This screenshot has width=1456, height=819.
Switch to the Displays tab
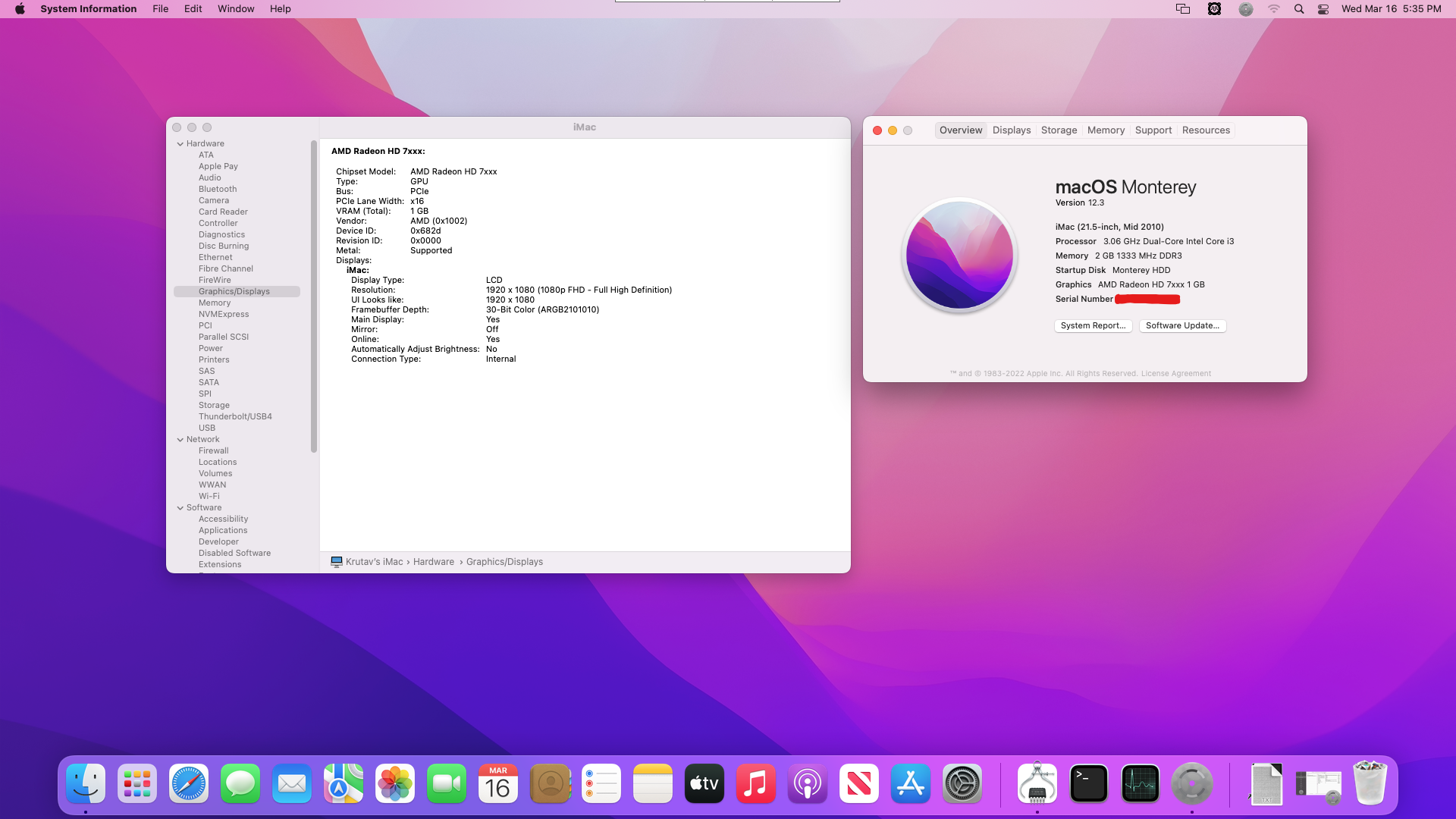1012,130
